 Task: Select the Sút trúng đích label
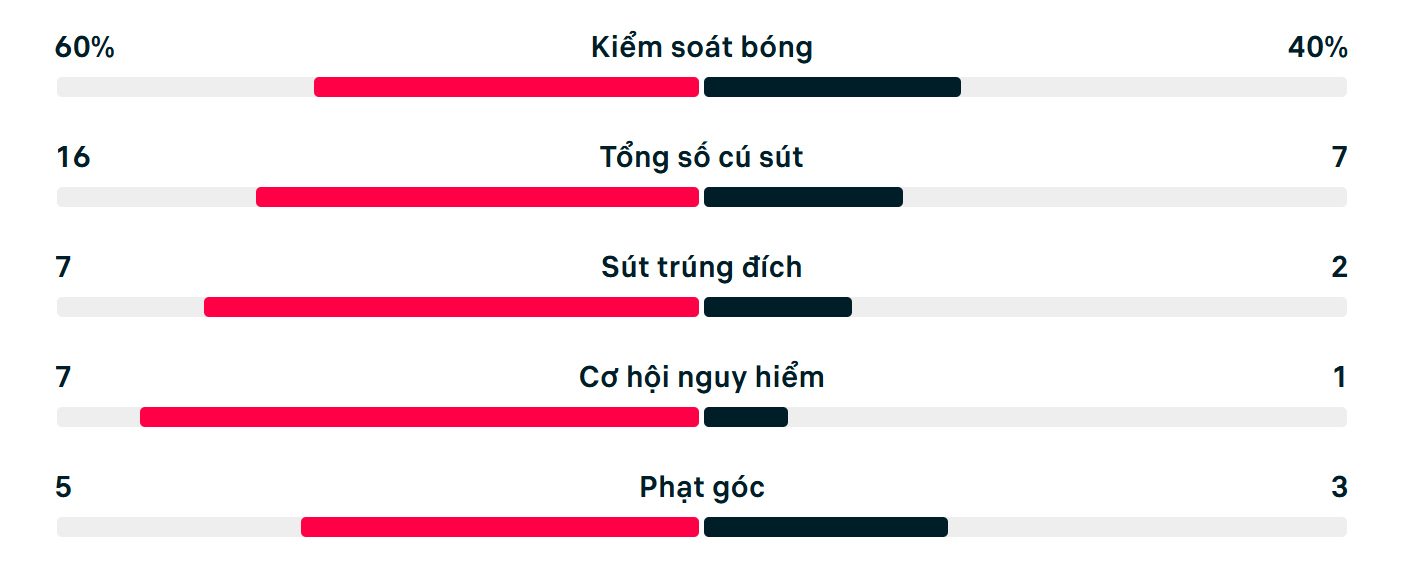click(x=702, y=267)
